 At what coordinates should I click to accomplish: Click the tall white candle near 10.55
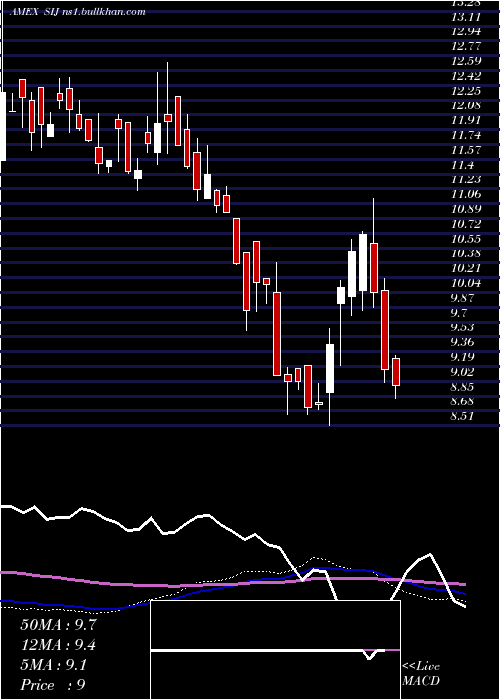coord(363,262)
